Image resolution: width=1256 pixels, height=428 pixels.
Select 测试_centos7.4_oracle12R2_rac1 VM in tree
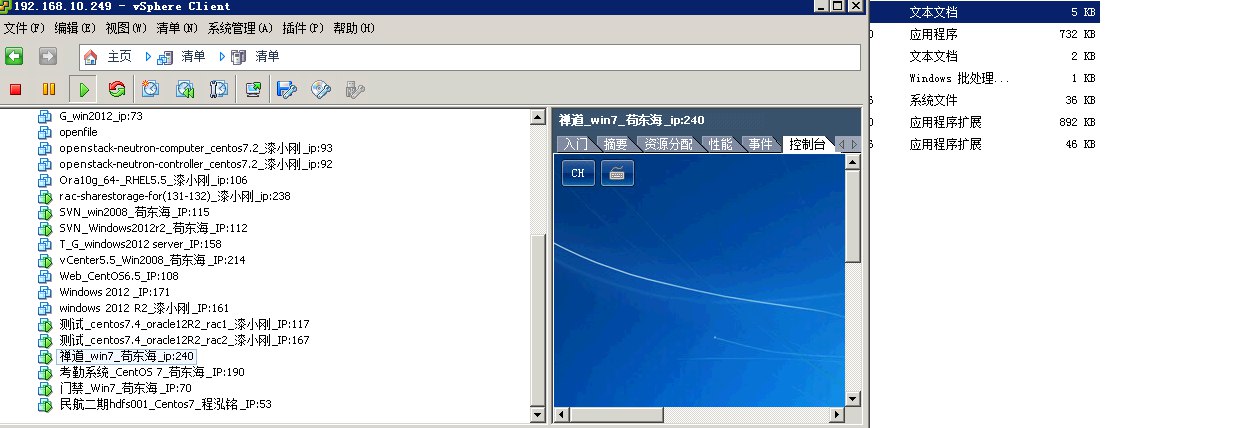click(184, 324)
